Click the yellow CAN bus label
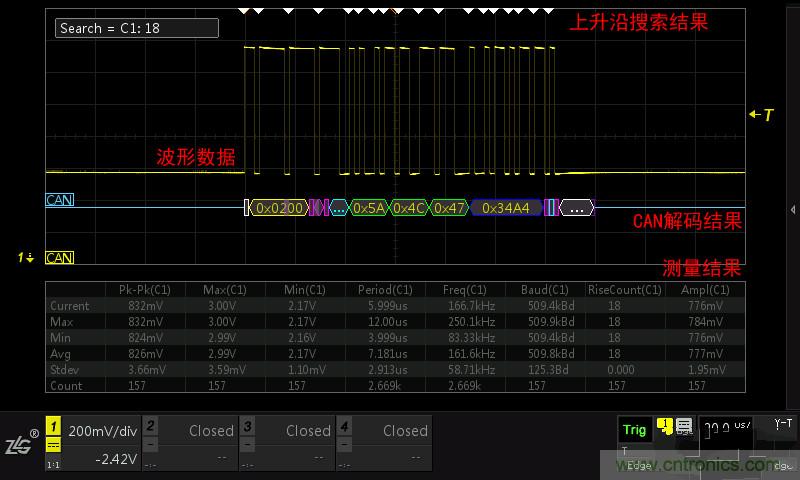The image size is (800, 480). pyautogui.click(x=60, y=258)
